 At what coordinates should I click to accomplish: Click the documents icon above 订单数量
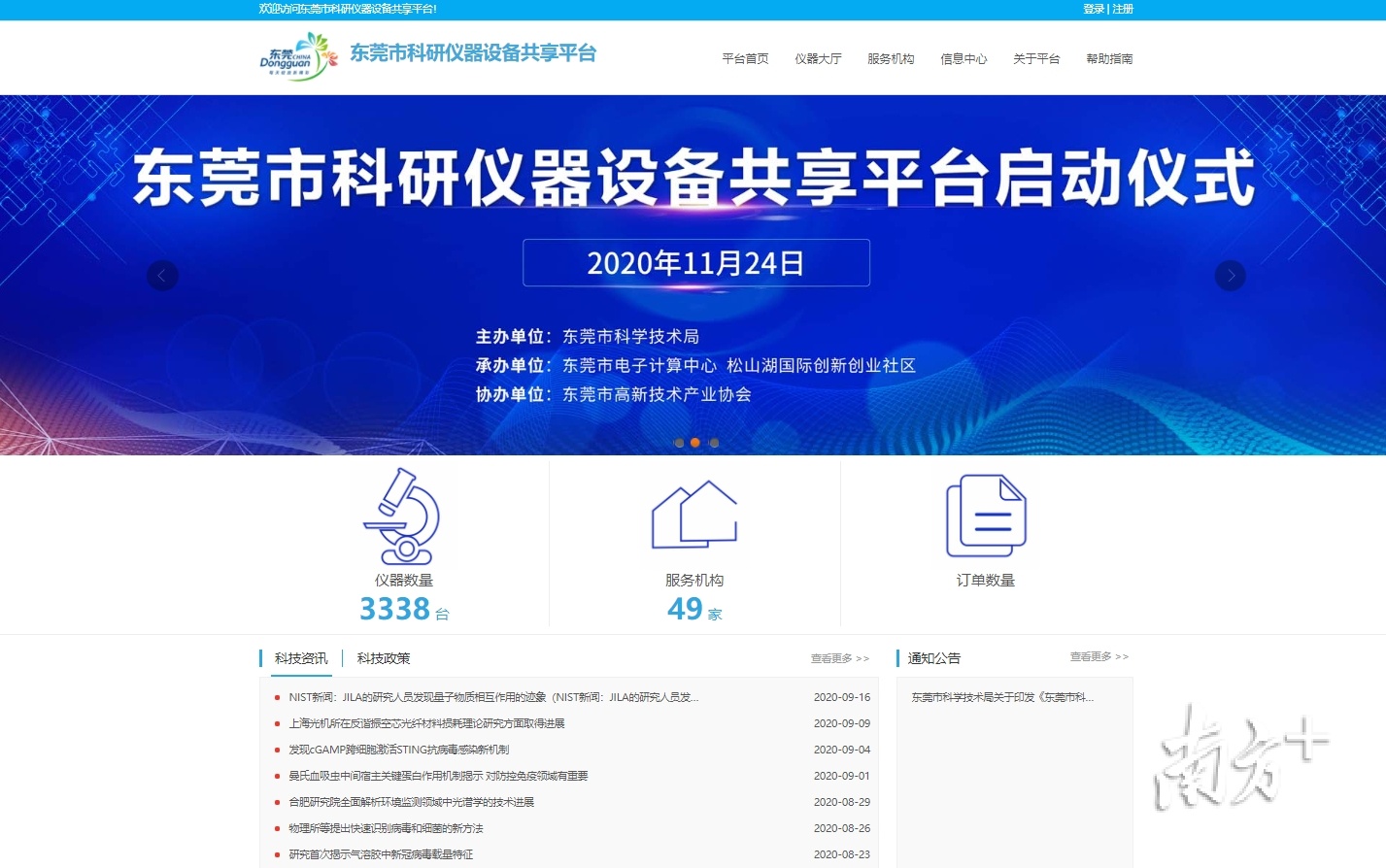986,516
